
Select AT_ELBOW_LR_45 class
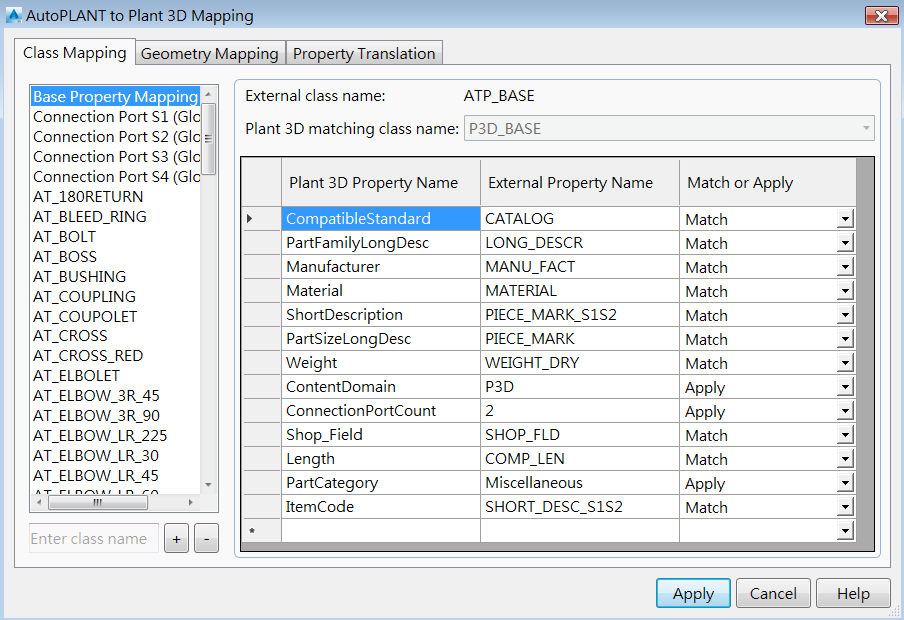(x=115, y=475)
